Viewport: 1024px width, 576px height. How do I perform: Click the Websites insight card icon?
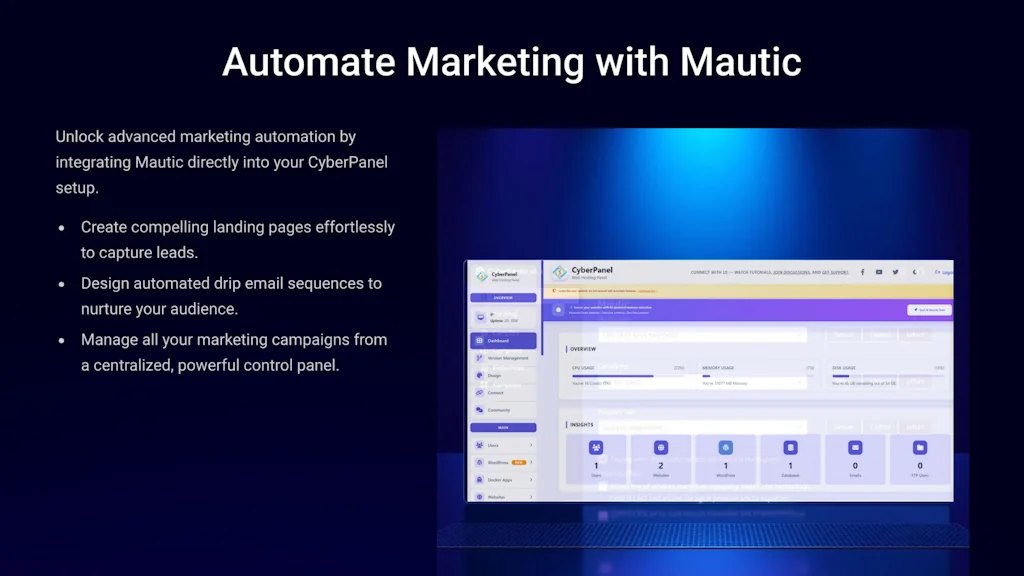tap(661, 447)
